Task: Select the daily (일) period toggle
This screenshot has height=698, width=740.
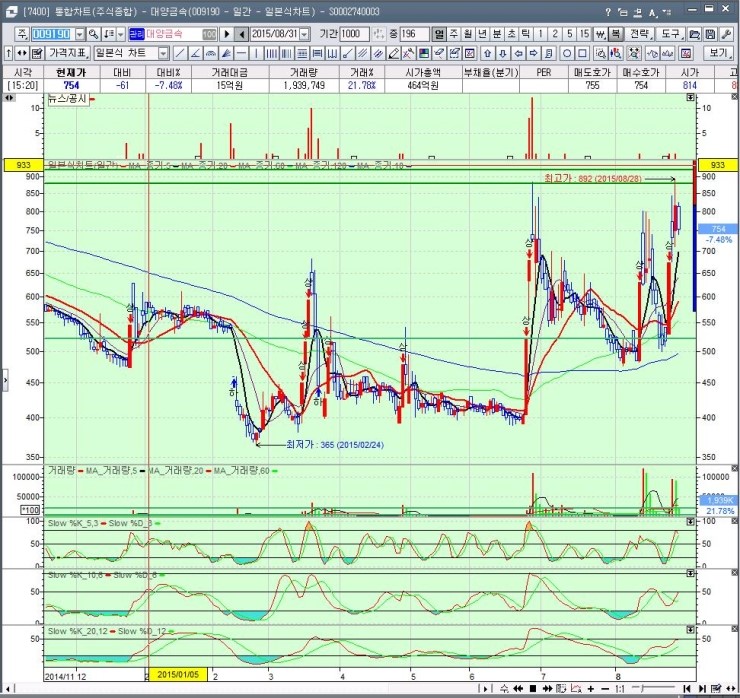Action: click(x=439, y=34)
